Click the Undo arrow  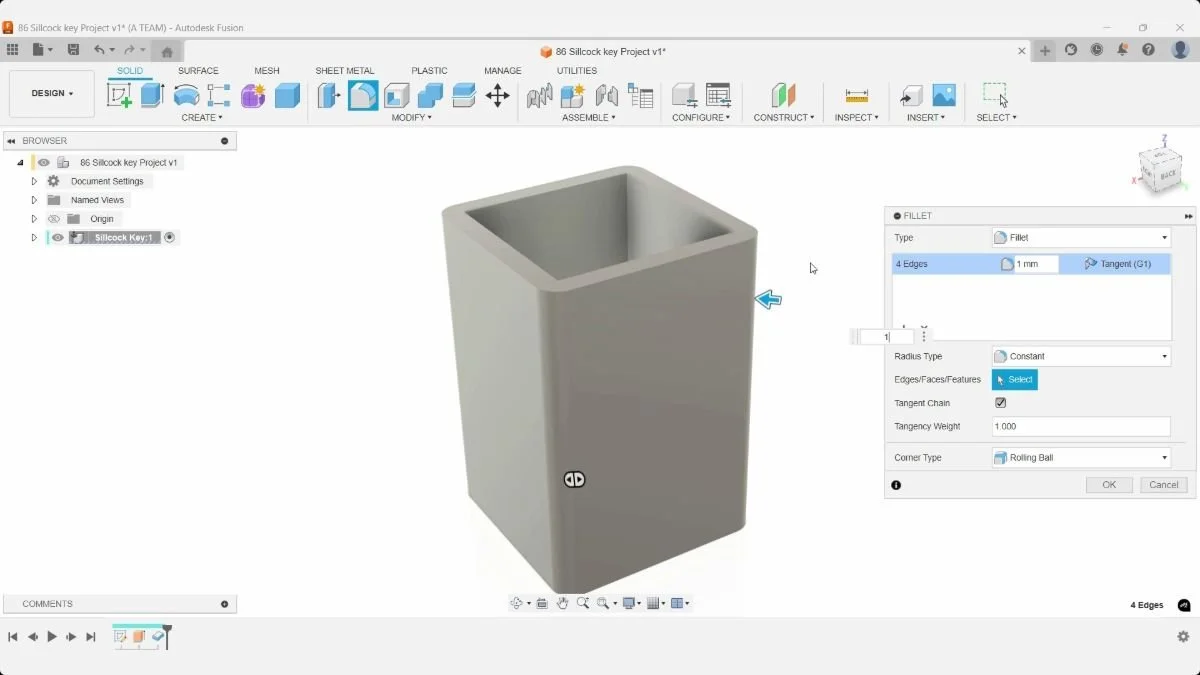pyautogui.click(x=99, y=50)
